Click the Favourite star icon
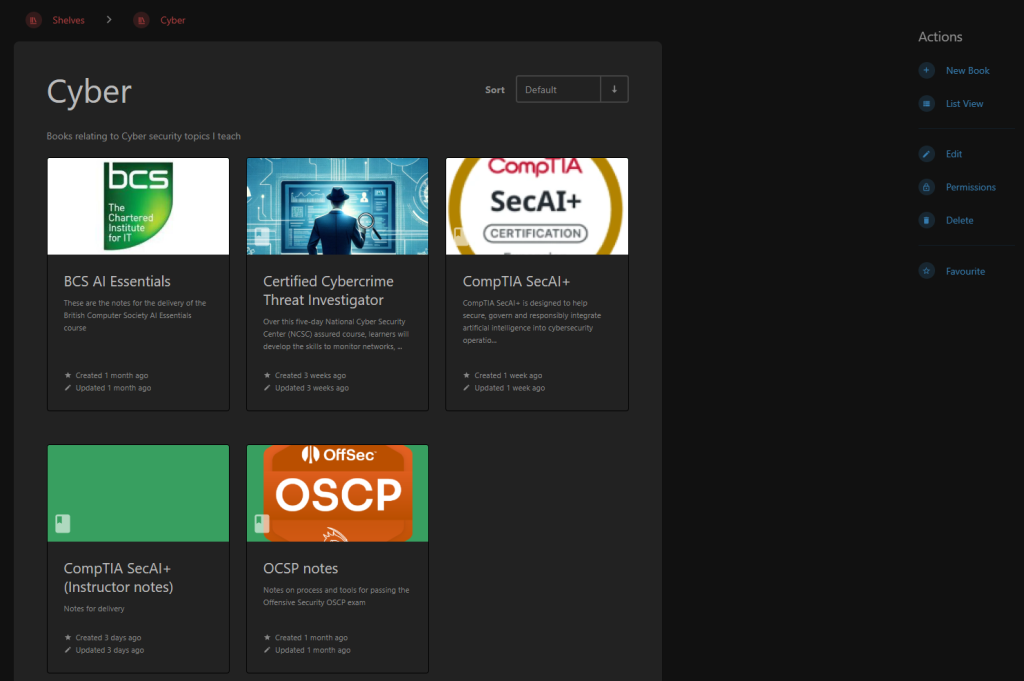Image resolution: width=1024 pixels, height=681 pixels. [x=926, y=270]
